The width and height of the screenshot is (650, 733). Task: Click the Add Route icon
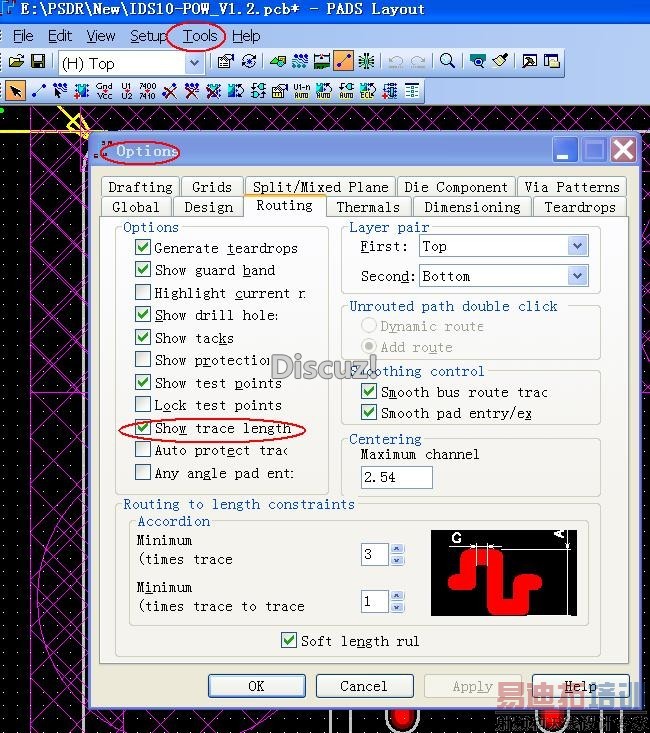point(60,91)
